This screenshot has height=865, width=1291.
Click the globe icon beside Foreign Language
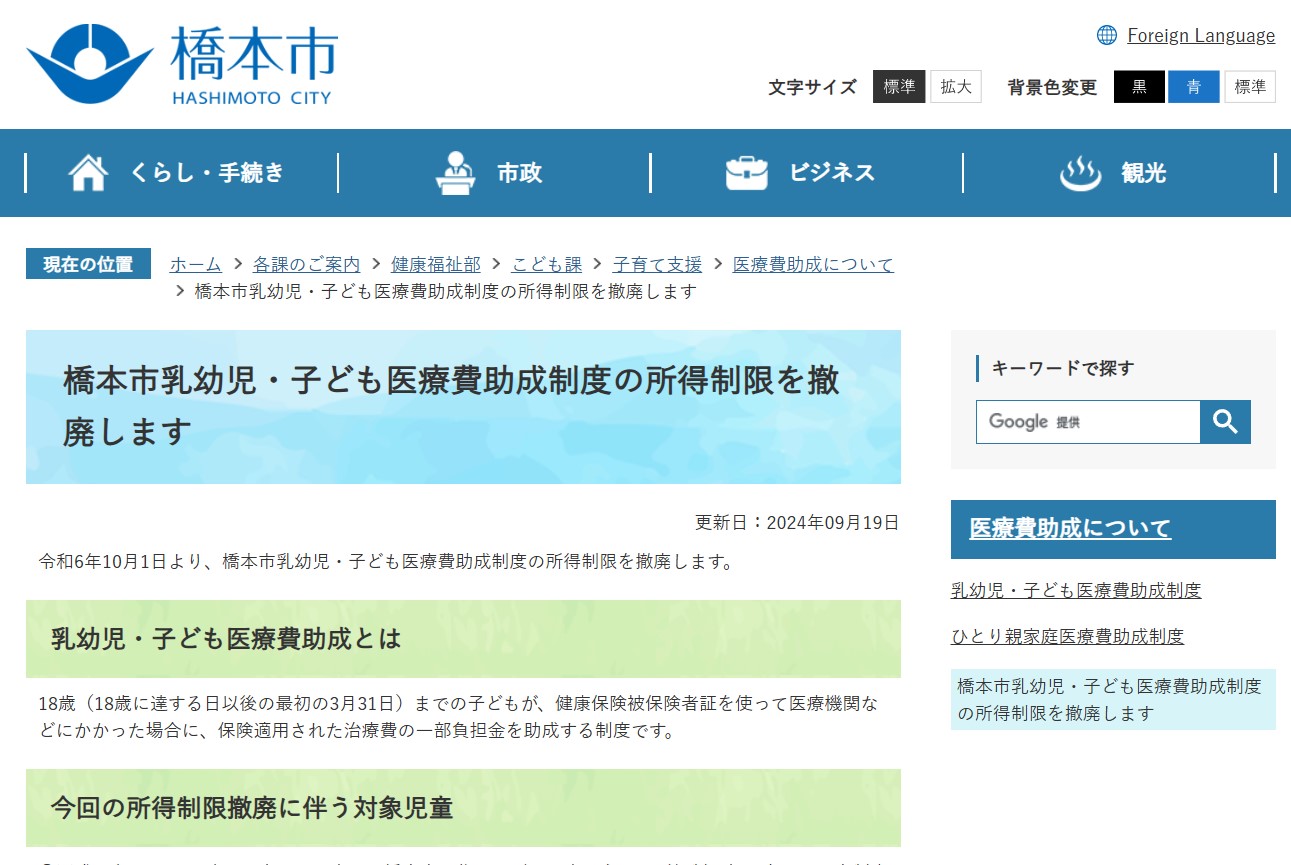pyautogui.click(x=1106, y=35)
